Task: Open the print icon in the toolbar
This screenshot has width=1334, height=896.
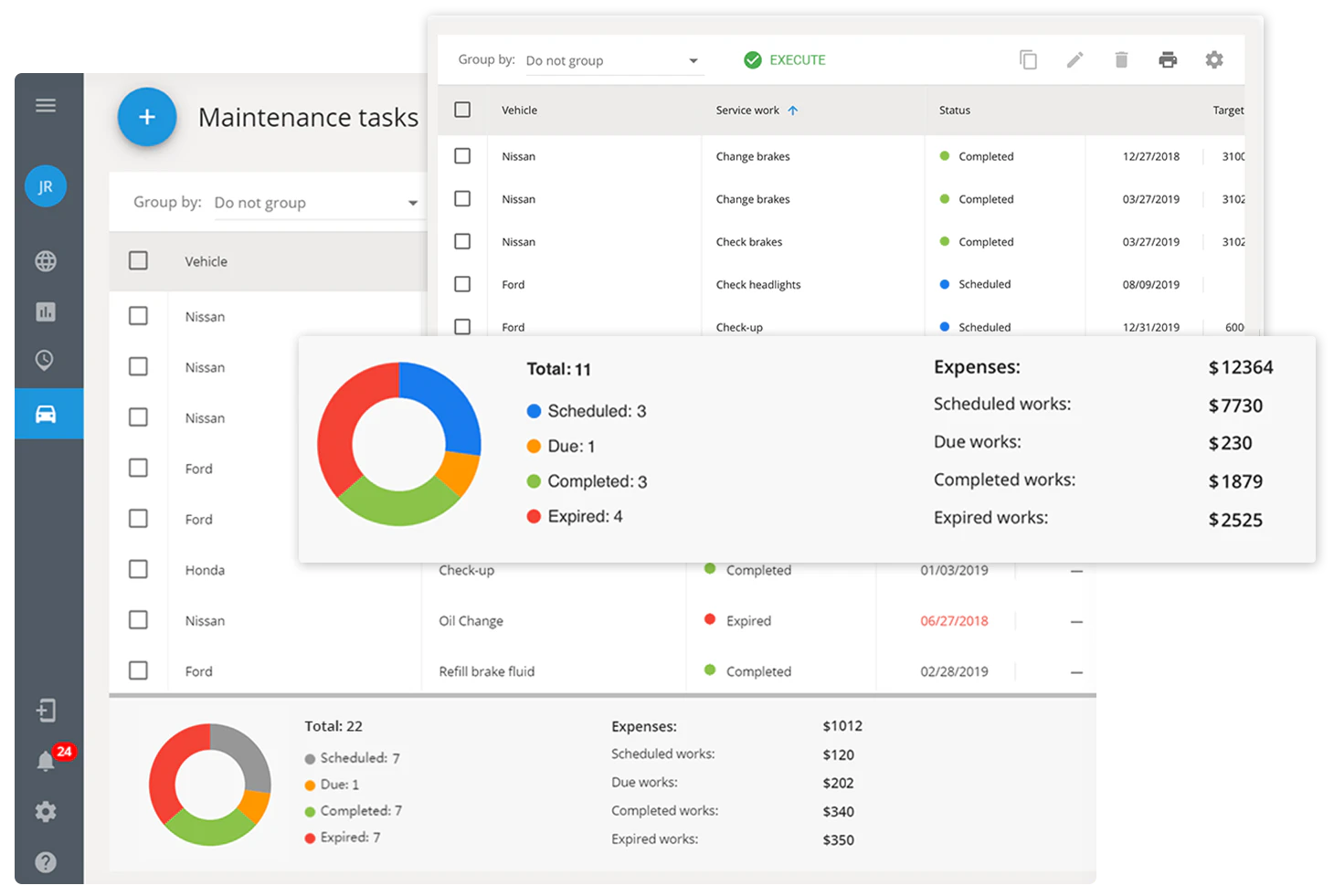Action: [1168, 59]
